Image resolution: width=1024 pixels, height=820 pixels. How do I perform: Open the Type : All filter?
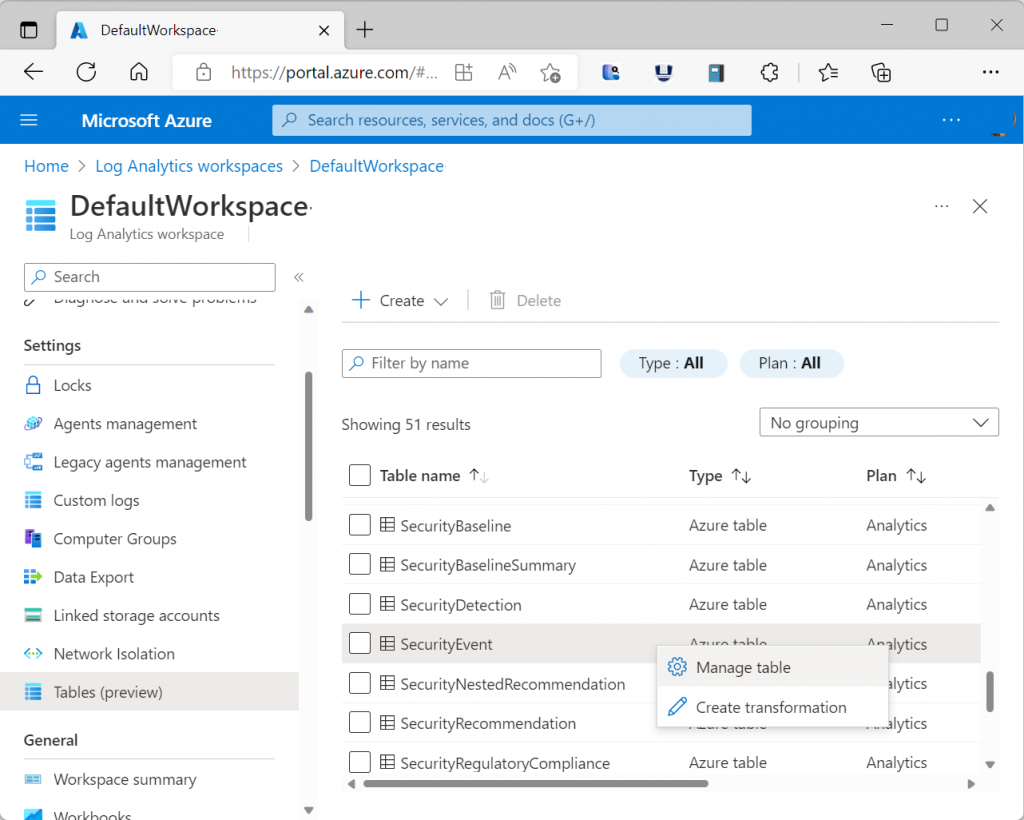[x=670, y=363]
